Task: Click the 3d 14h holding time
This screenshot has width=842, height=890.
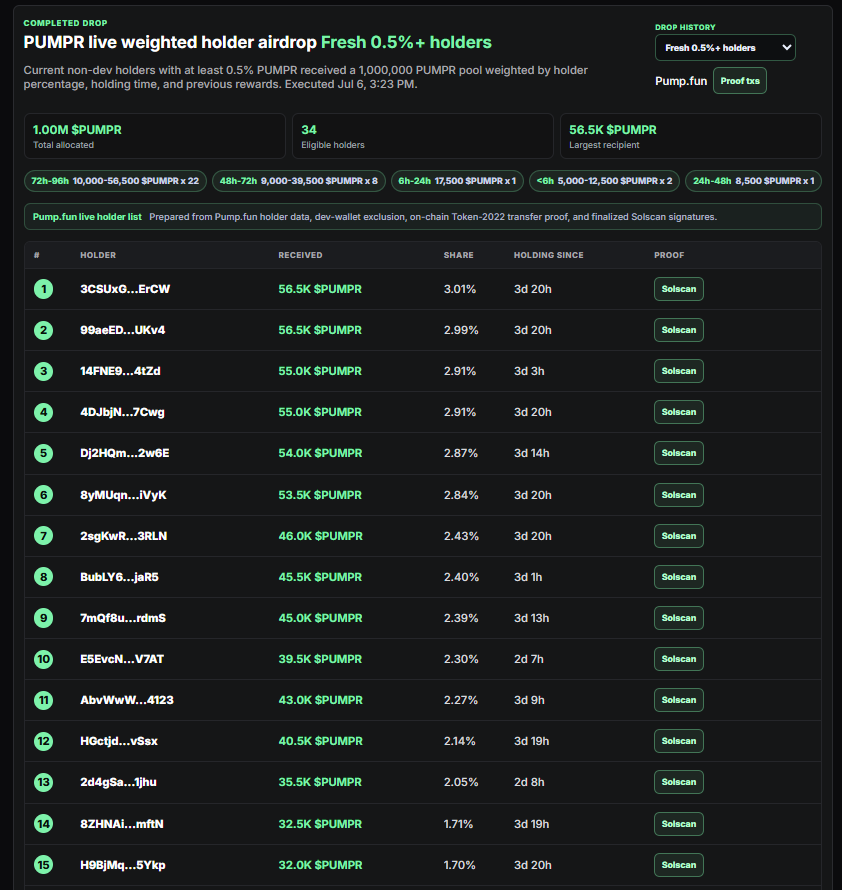Action: coord(531,453)
